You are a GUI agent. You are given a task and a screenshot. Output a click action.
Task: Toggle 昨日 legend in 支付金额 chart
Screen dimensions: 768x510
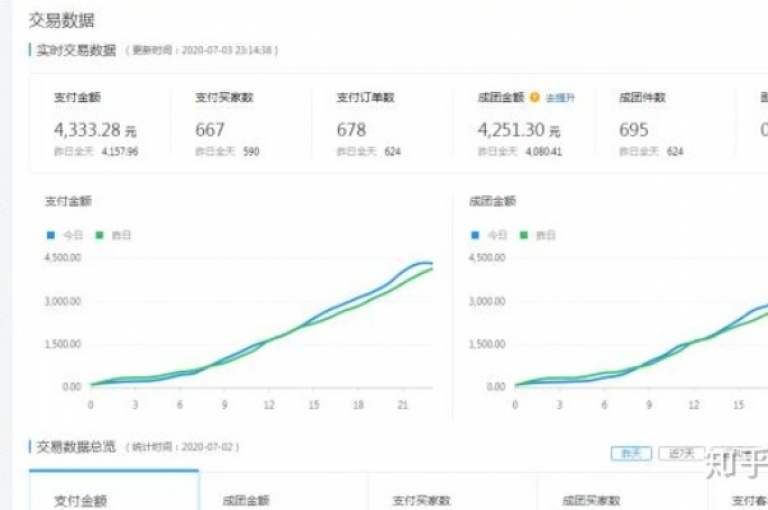[113, 235]
